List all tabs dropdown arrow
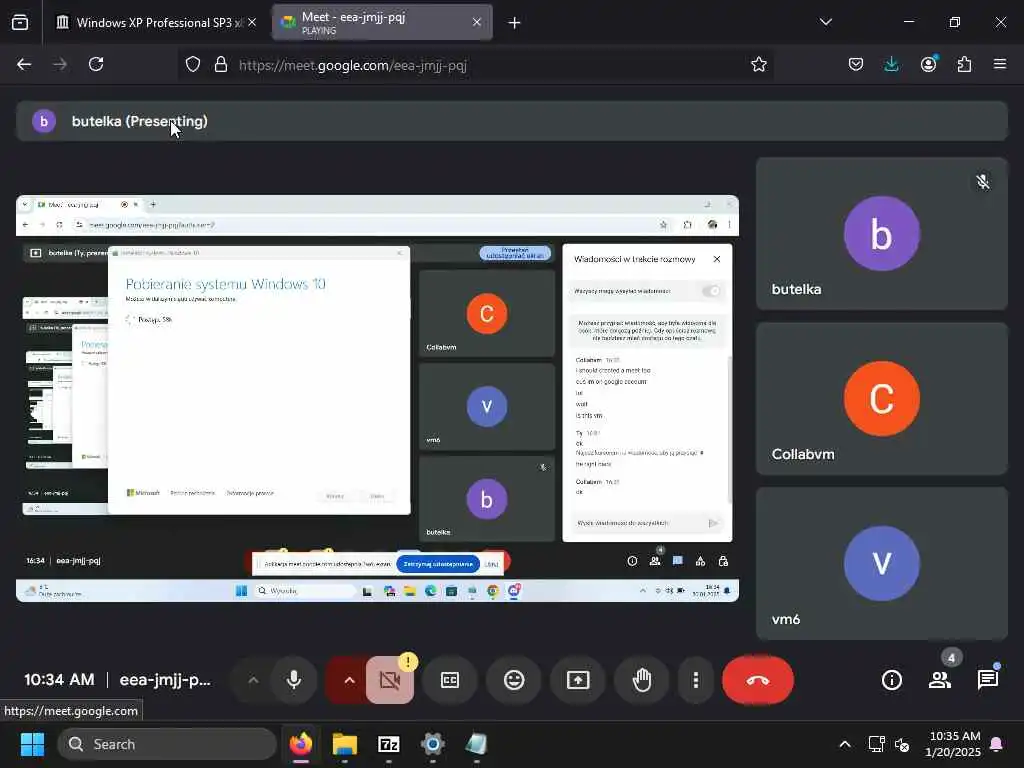This screenshot has height=768, width=1024. point(825,22)
